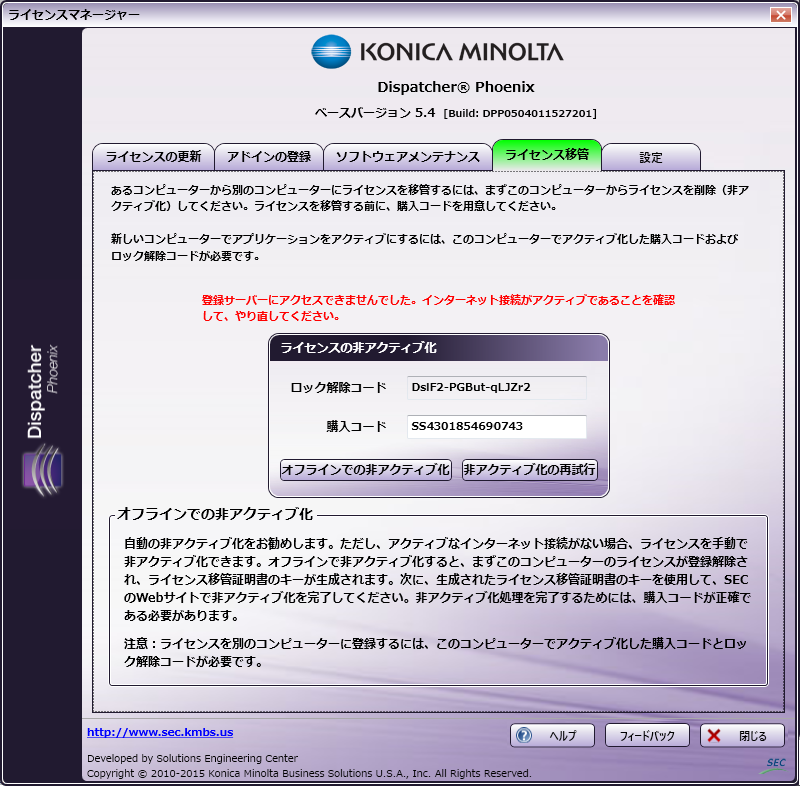
Task: Click Developed by Solutions Engineering Center text
Action: (x=192, y=758)
